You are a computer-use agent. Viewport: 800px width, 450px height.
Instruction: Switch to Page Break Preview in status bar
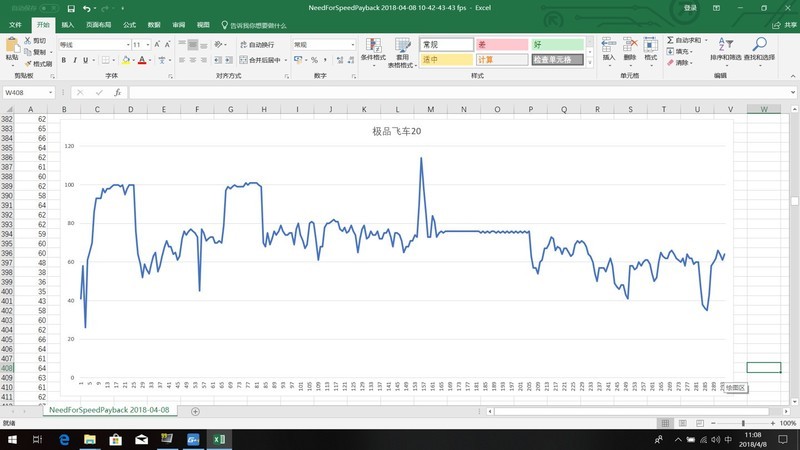click(700, 423)
